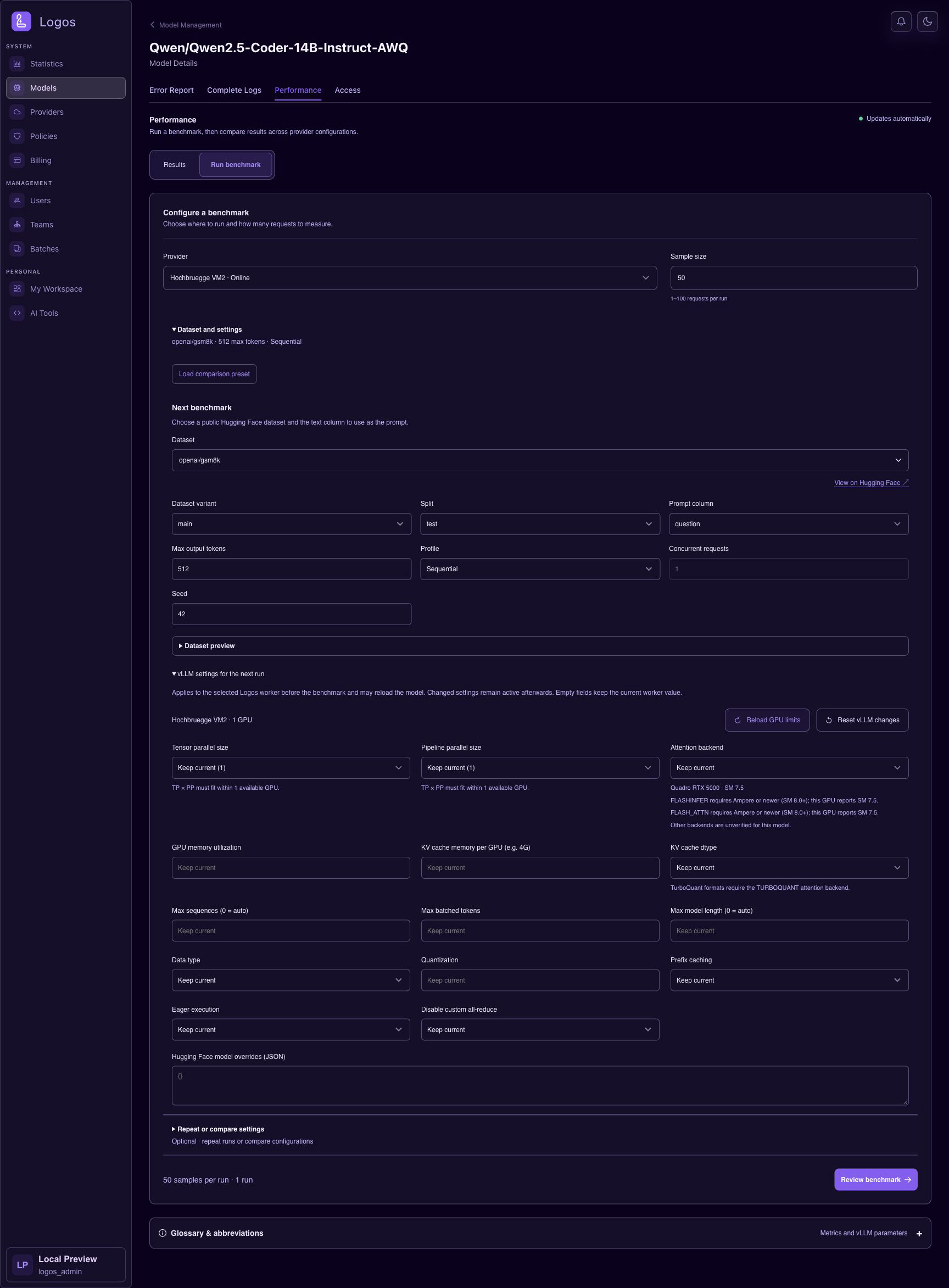Switch to the Results view
This screenshot has height=1288, width=949.
click(x=175, y=165)
